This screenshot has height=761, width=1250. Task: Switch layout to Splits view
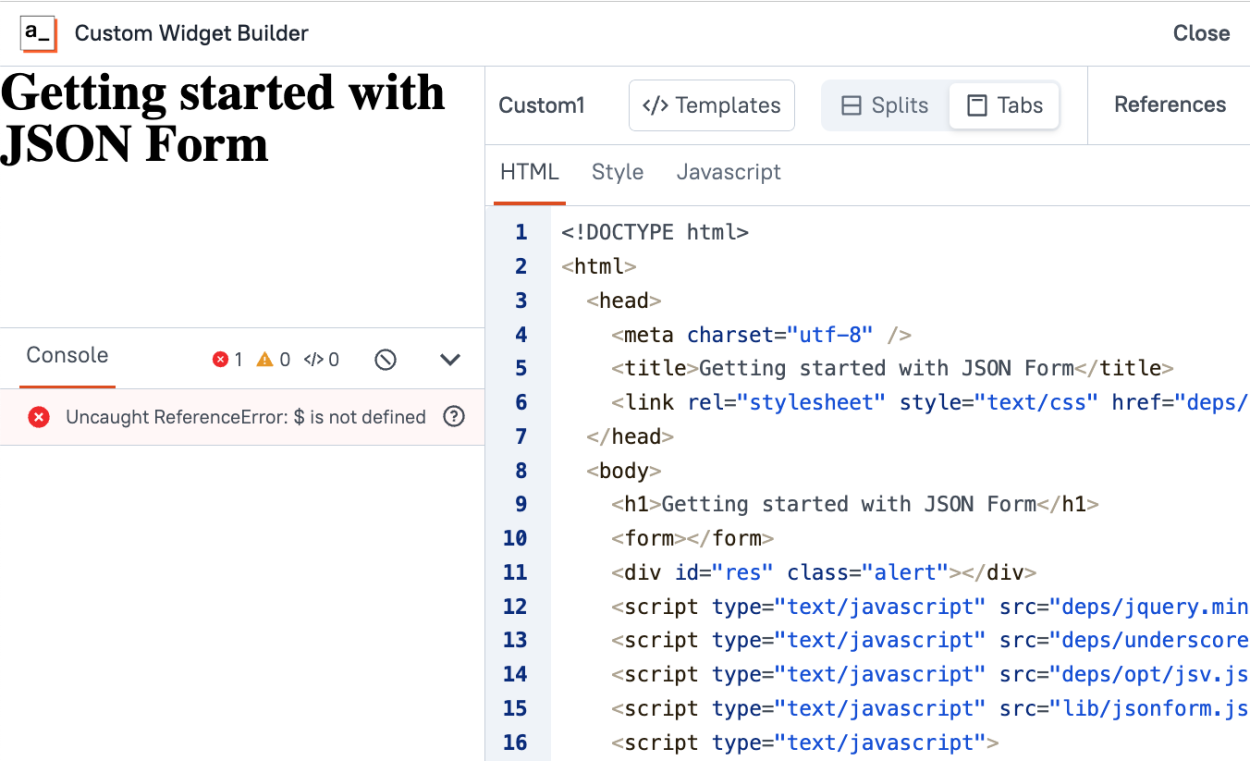884,106
